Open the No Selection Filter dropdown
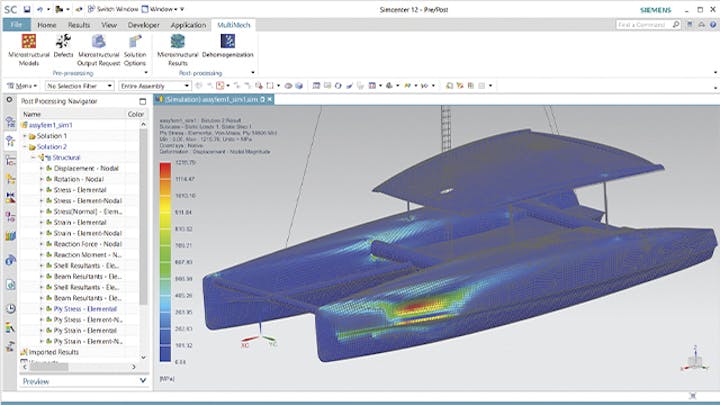The width and height of the screenshot is (720, 405). tap(78, 86)
